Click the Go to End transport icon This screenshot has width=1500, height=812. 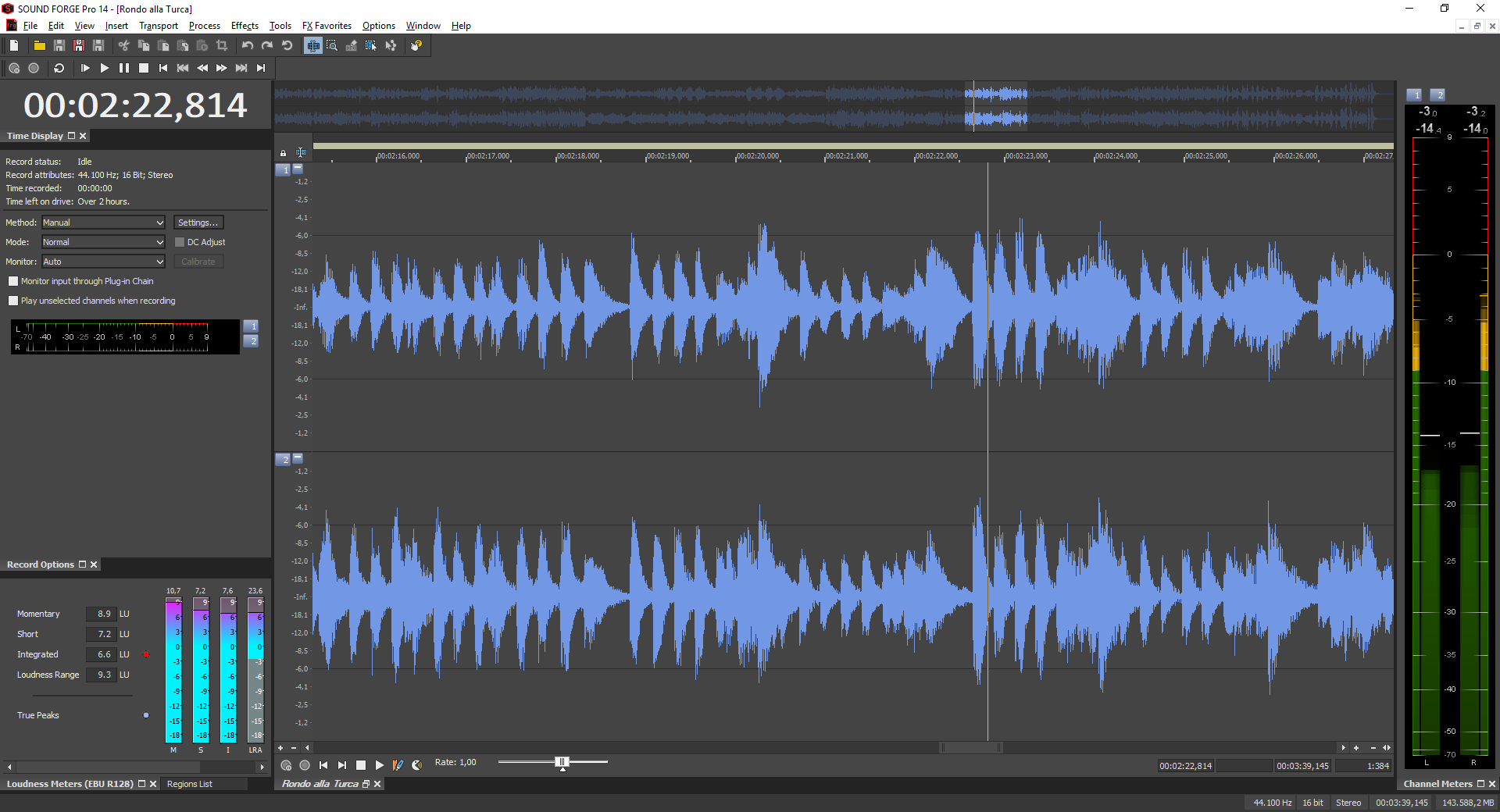[261, 69]
